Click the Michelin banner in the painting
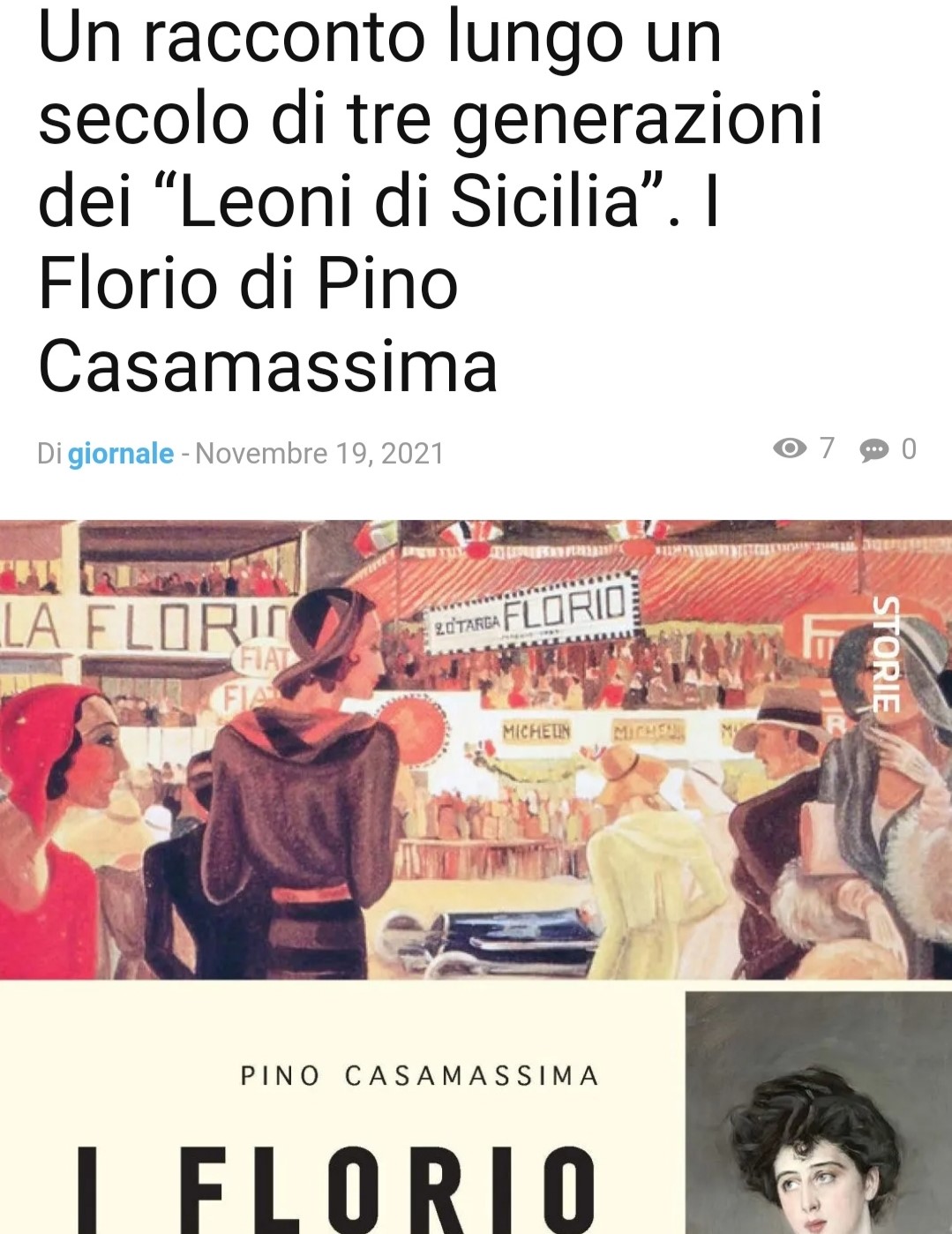 [x=537, y=732]
